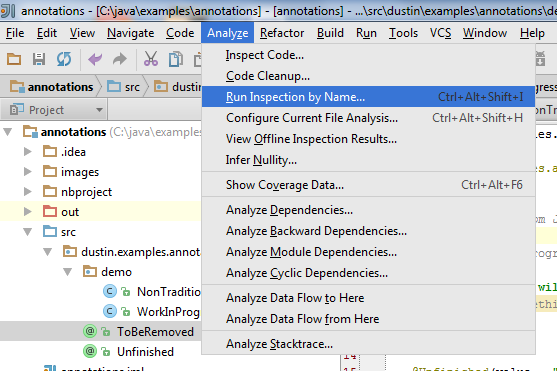Click the toolbar icon right of the Analyze menu
The height and width of the screenshot is (371, 557).
pos(540,59)
